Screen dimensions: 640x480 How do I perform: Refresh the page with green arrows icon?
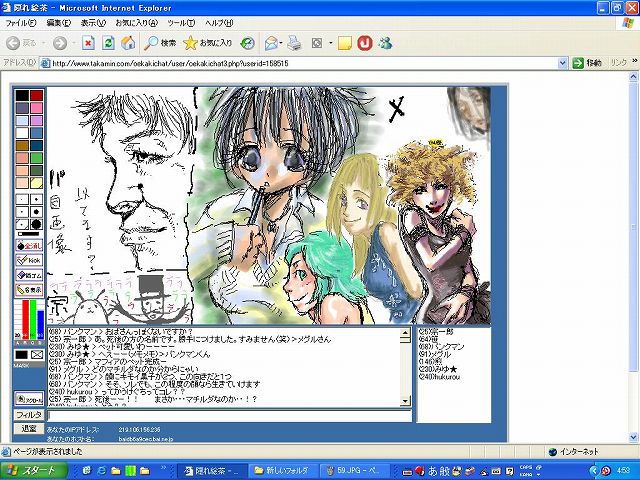tap(108, 43)
